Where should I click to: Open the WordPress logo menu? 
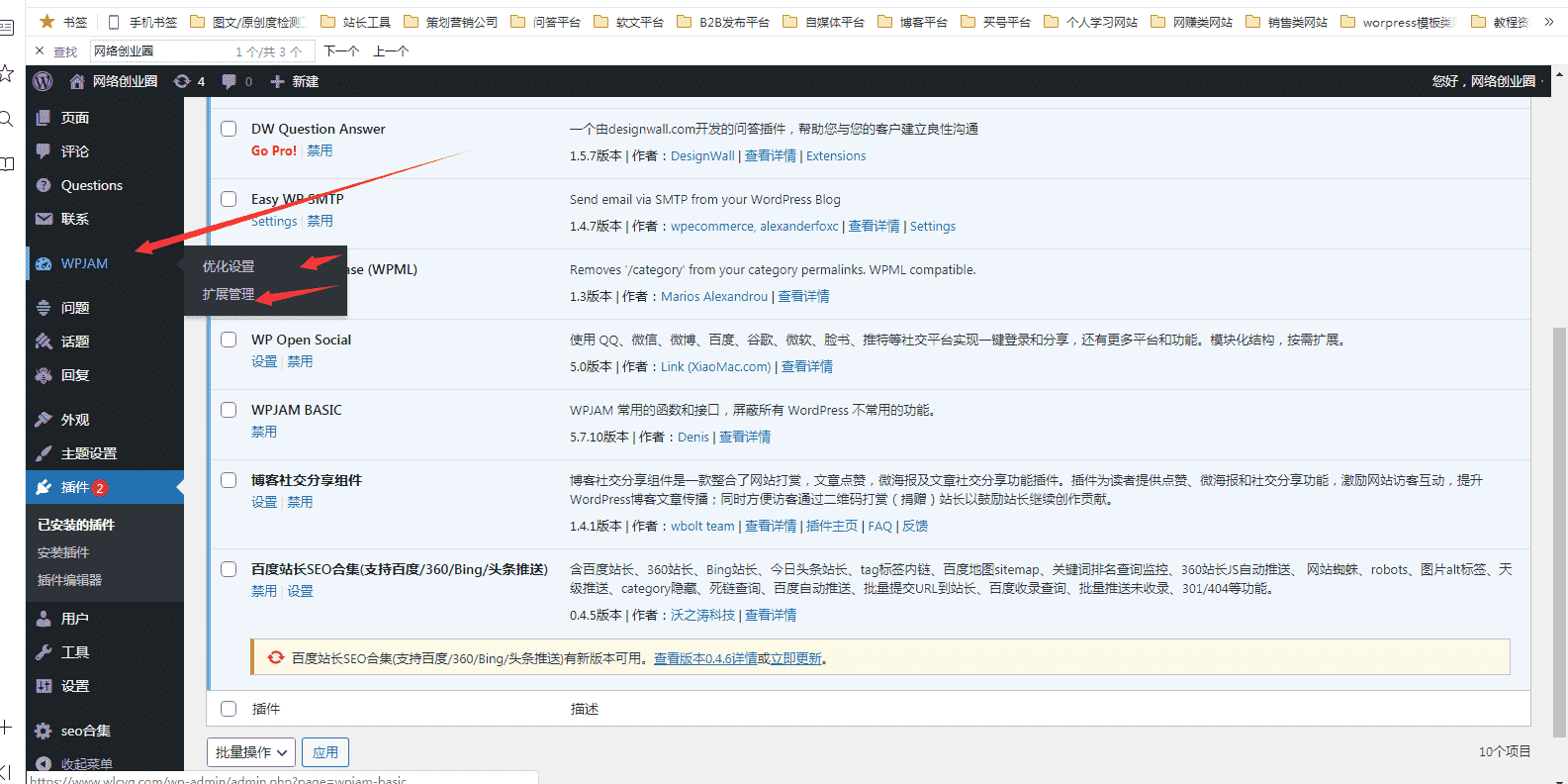(x=43, y=81)
